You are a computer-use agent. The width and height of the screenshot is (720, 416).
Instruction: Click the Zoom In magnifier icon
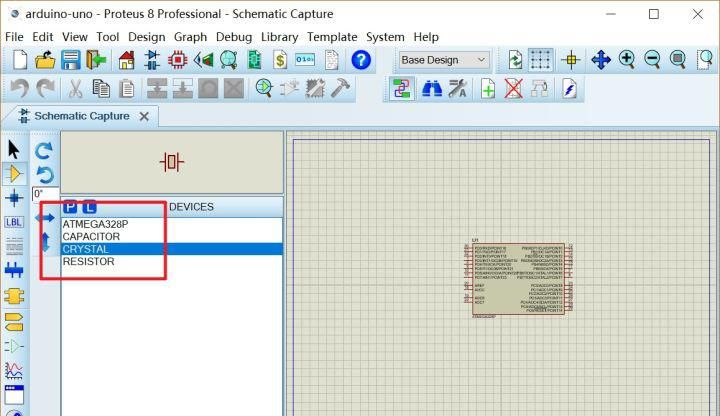point(627,60)
